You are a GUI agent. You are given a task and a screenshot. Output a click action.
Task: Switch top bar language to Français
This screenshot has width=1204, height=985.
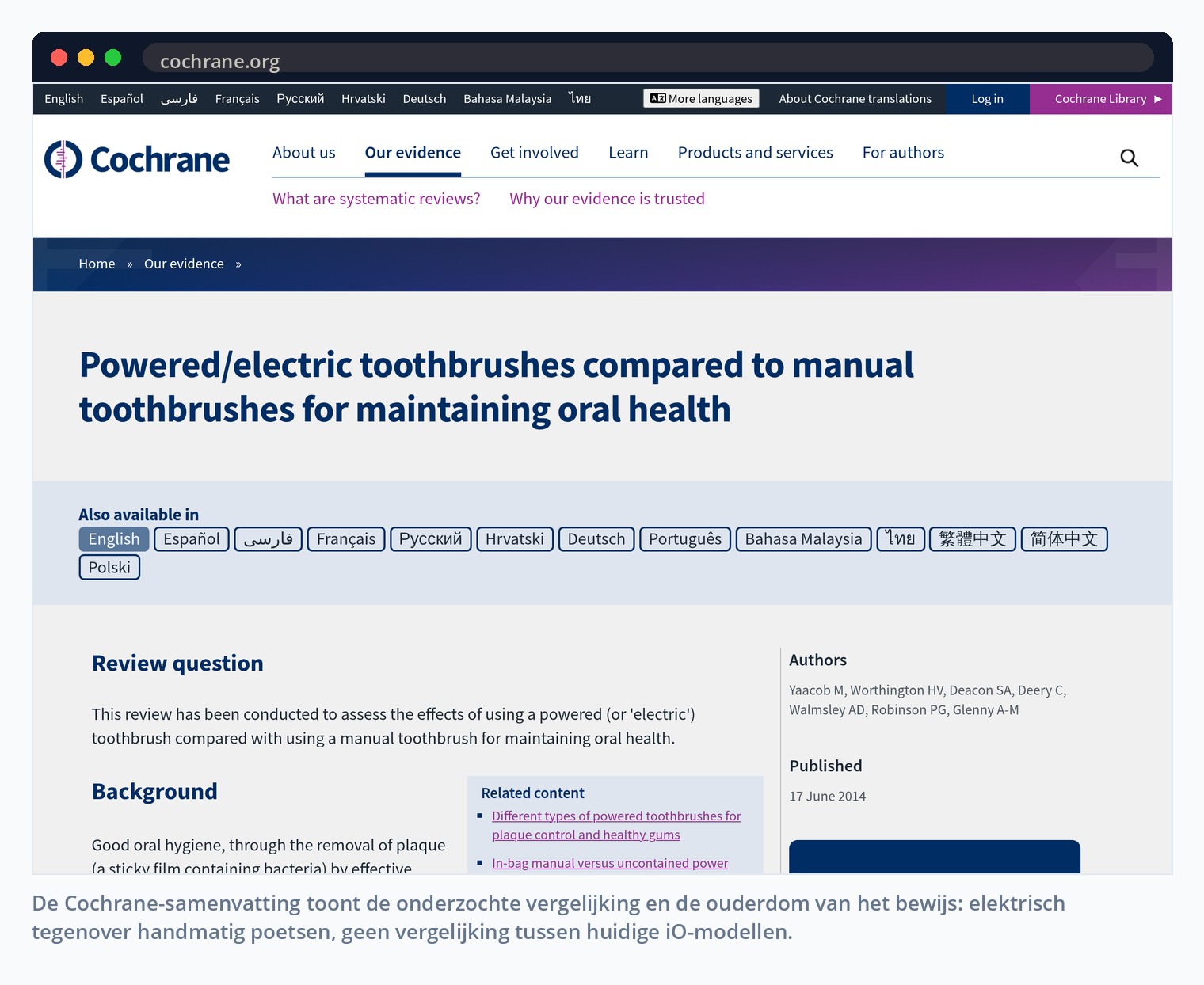point(238,99)
